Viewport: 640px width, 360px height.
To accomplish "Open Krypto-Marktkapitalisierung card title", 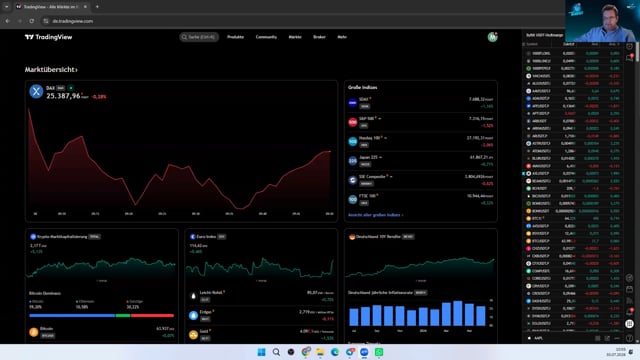I will [x=62, y=237].
